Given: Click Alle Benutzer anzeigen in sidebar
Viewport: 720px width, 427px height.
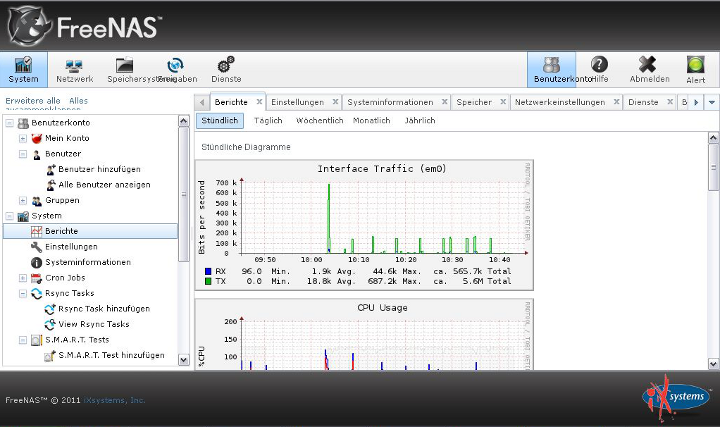Looking at the screenshot, I should point(104,185).
